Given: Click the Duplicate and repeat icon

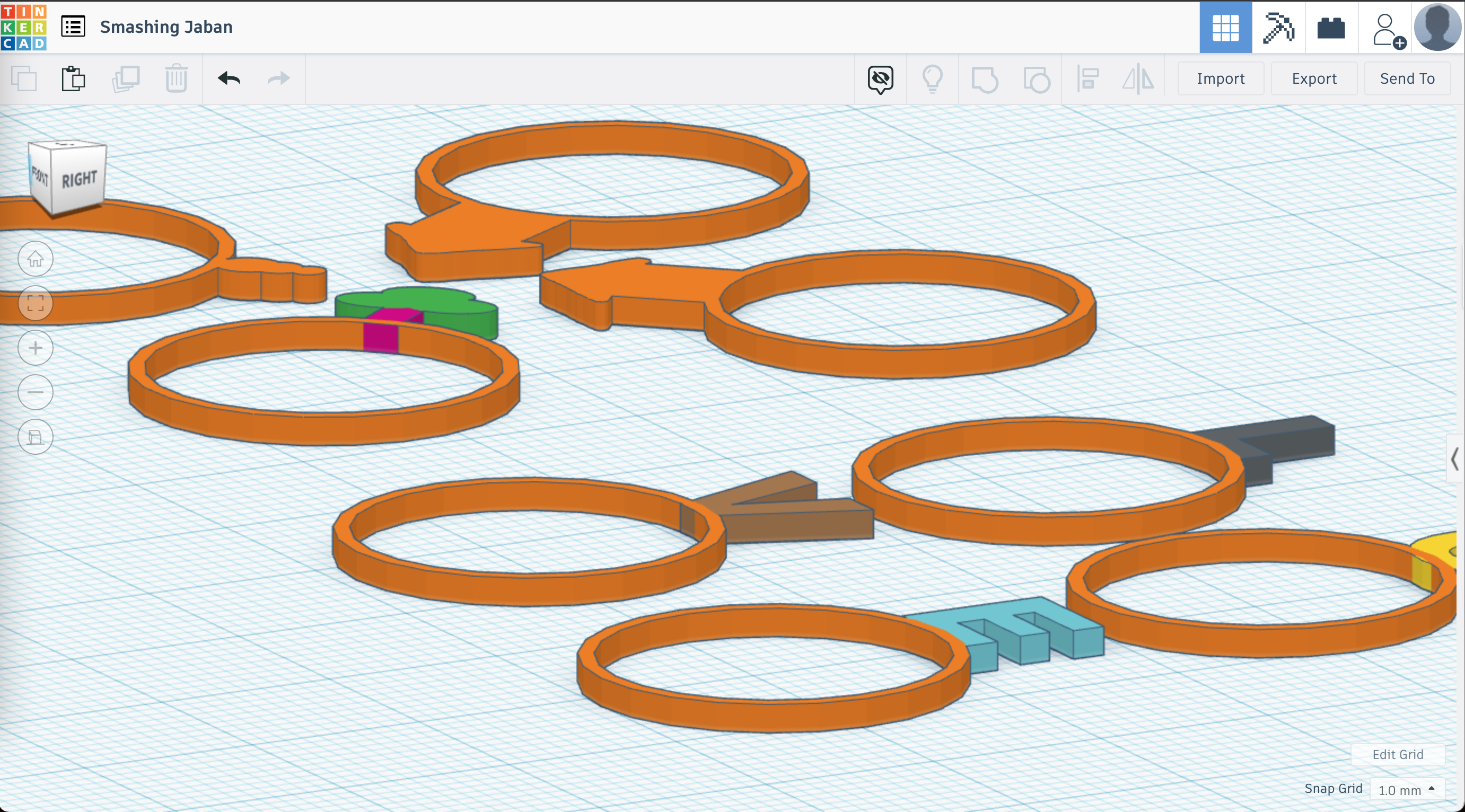Looking at the screenshot, I should (125, 78).
